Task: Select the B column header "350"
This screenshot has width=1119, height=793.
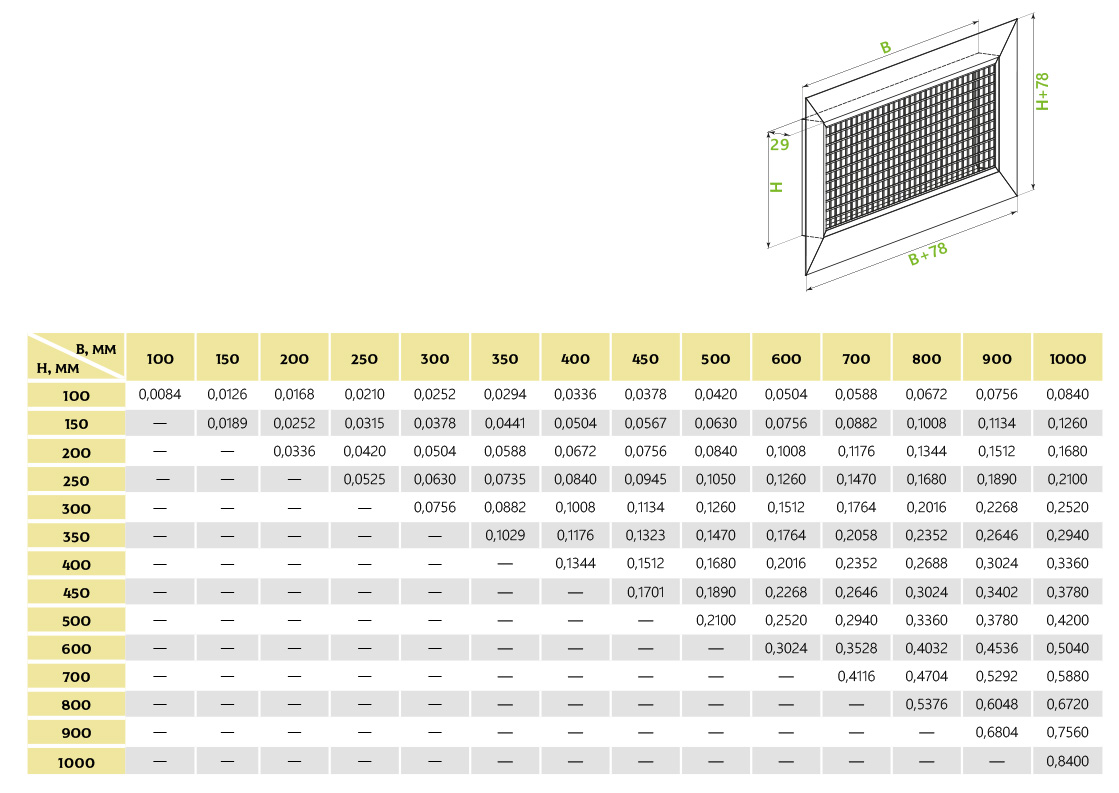Action: 505,359
